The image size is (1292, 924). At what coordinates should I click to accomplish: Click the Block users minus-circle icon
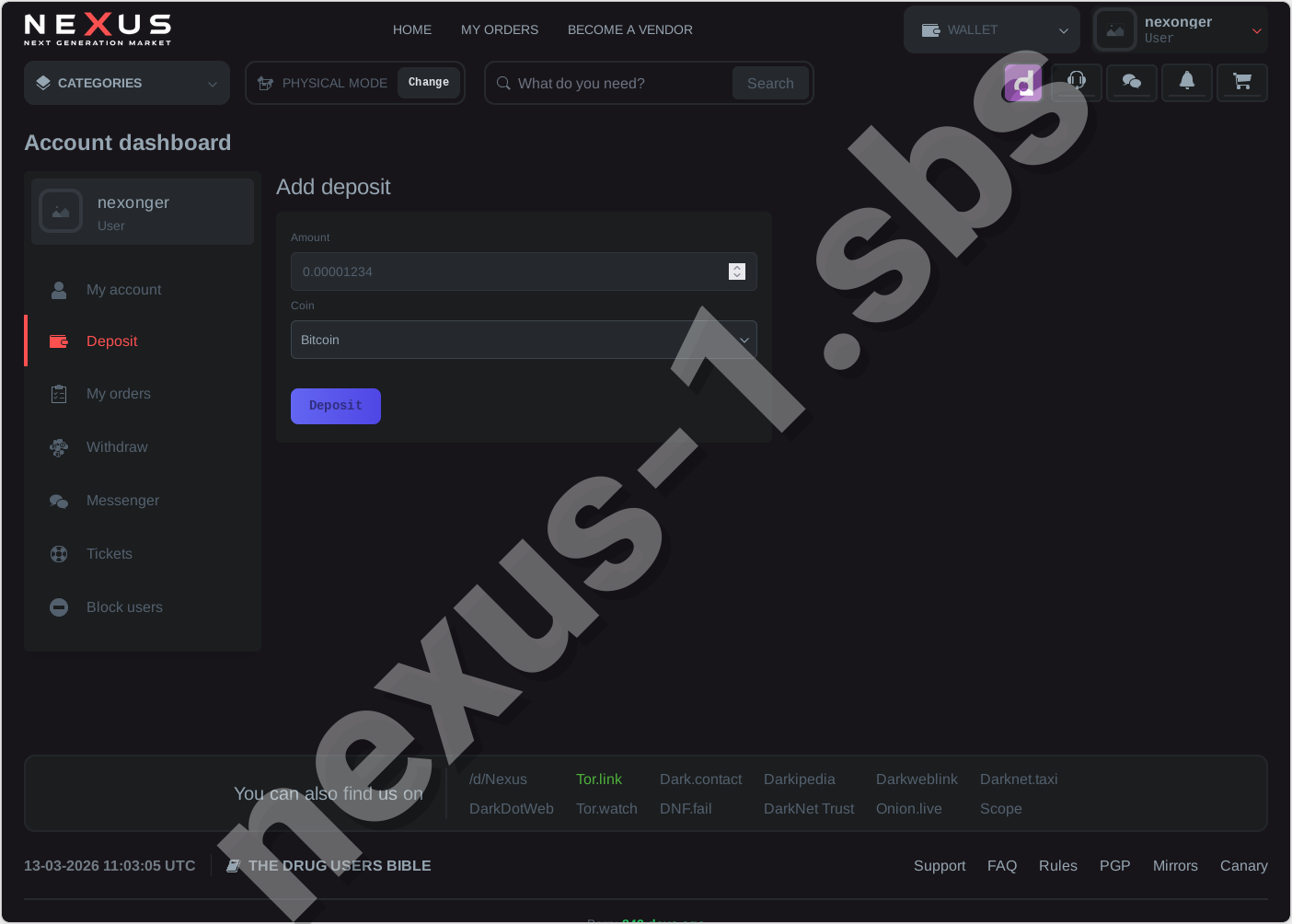click(59, 607)
